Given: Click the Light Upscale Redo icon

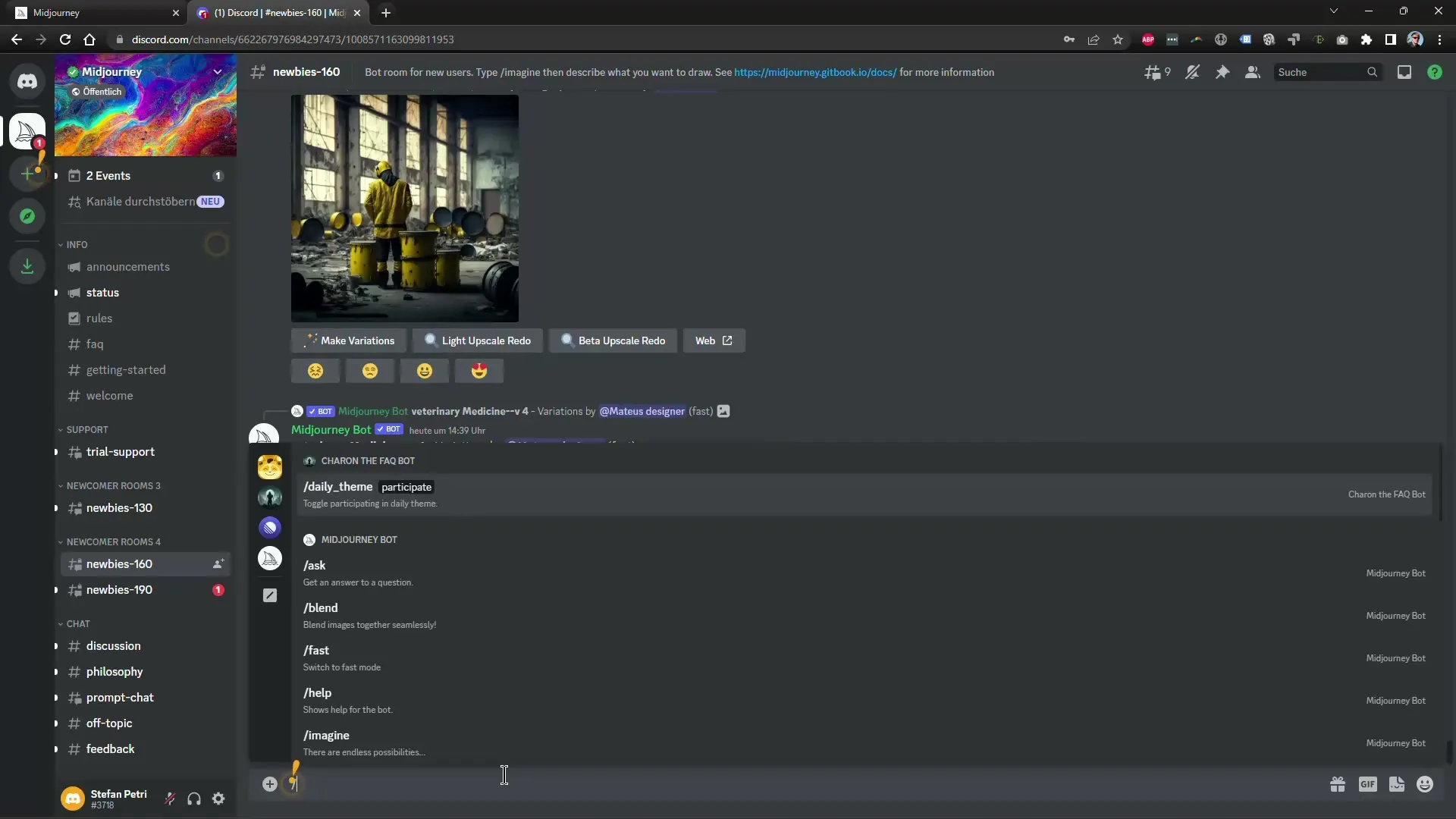Looking at the screenshot, I should tap(479, 340).
